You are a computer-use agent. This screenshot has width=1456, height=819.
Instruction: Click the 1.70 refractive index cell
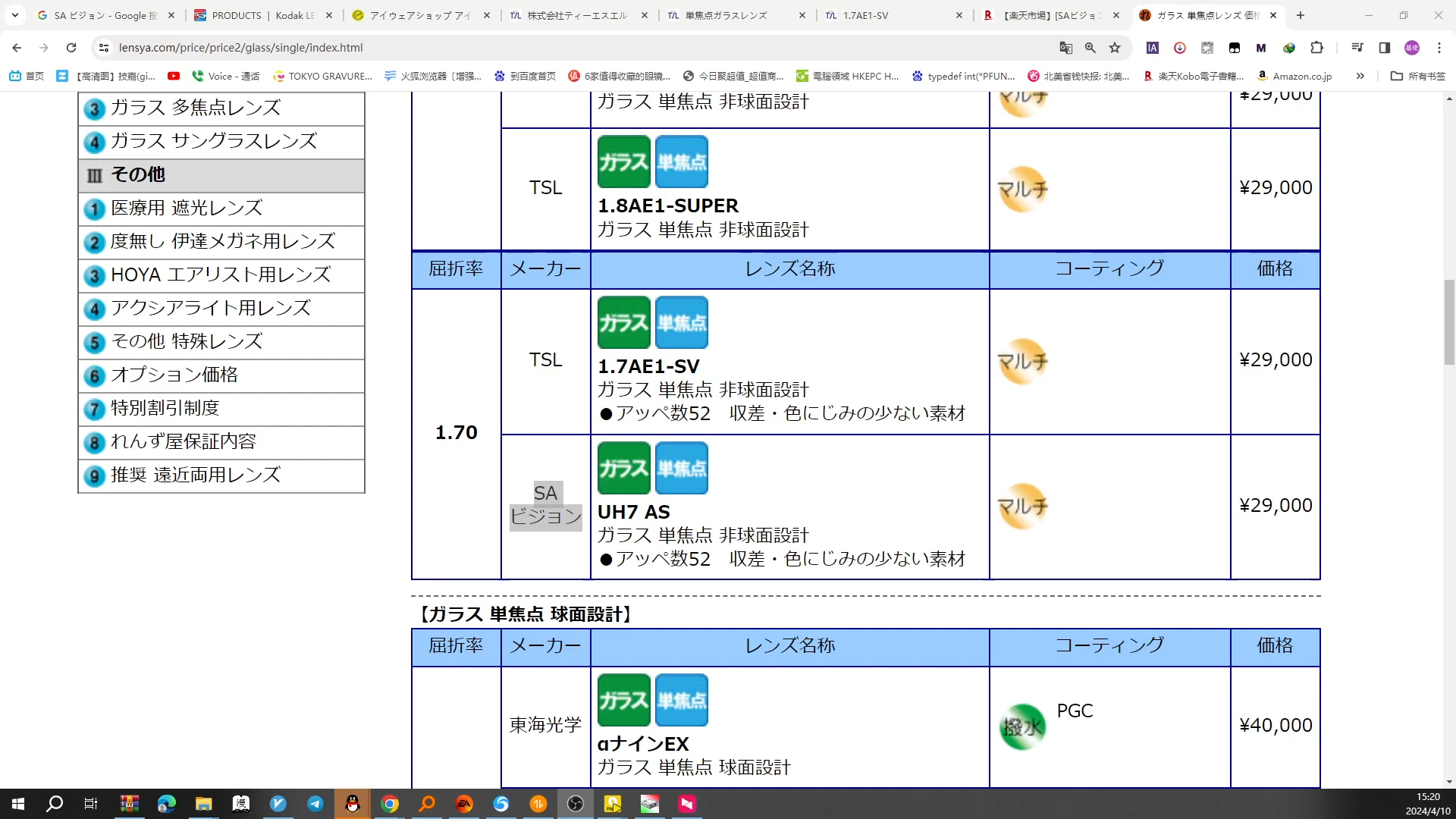coord(457,433)
